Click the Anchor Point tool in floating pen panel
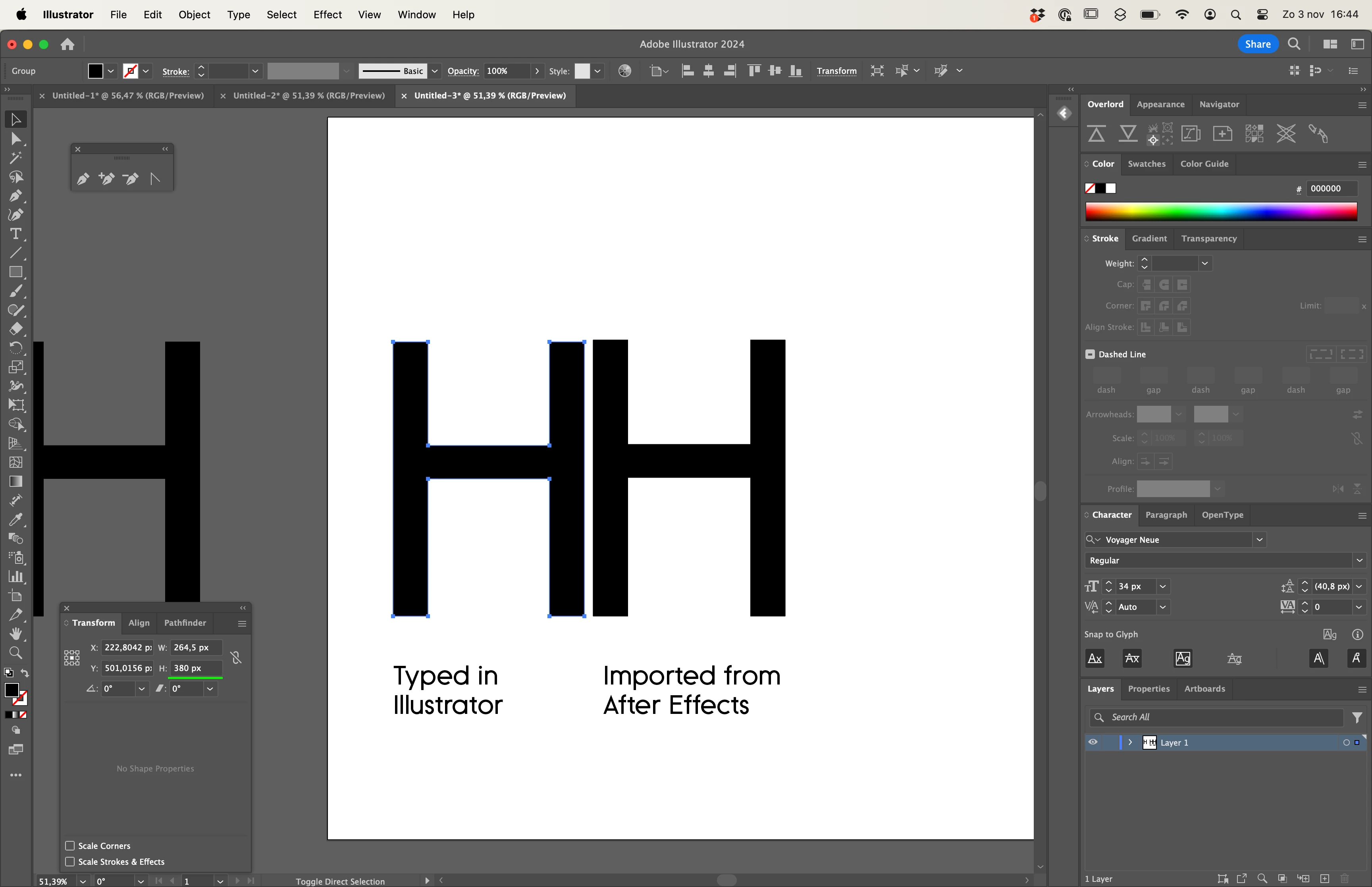This screenshot has height=887, width=1372. [155, 179]
